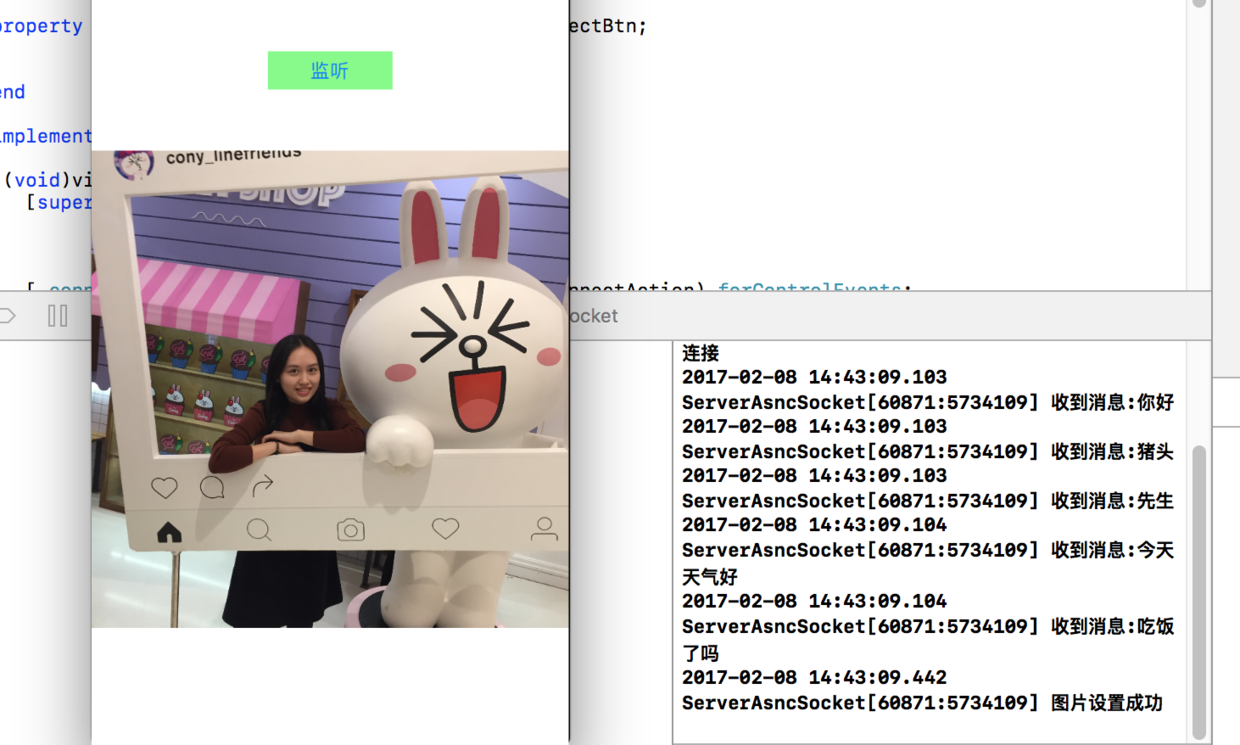1240x745 pixels.
Task: Click forControlEvents: in the code editor
Action: (x=815, y=289)
